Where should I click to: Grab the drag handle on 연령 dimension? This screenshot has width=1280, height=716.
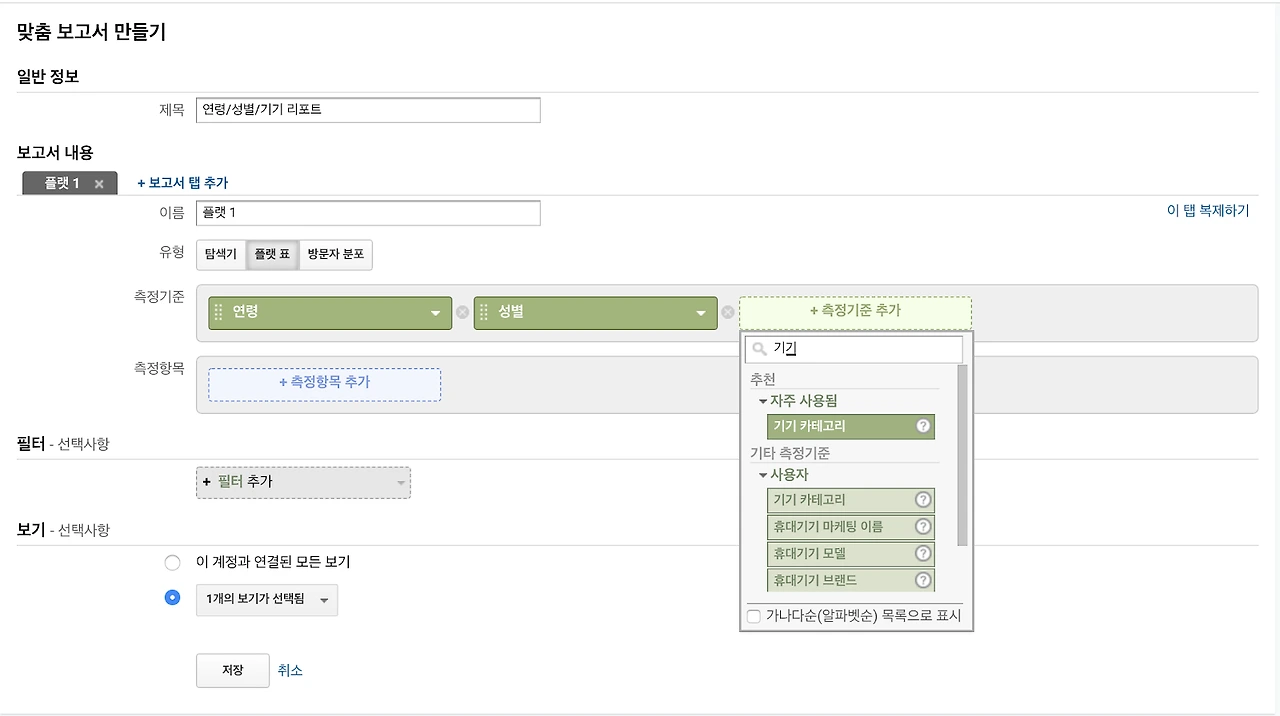219,313
